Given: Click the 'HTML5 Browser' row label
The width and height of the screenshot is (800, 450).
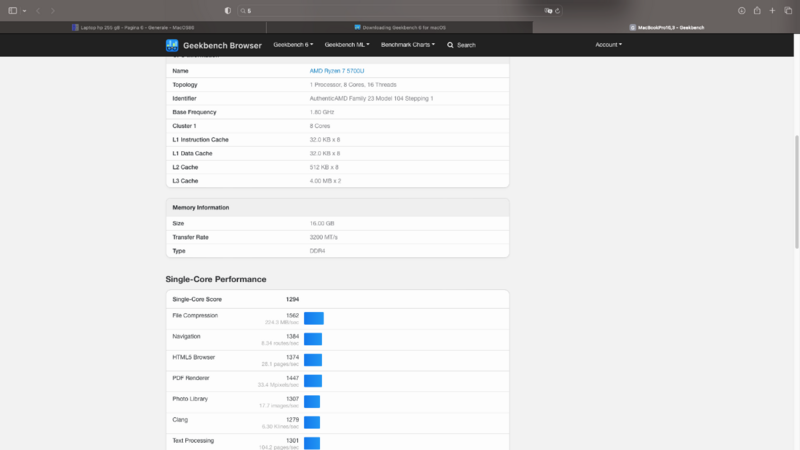Looking at the screenshot, I should pos(193,357).
